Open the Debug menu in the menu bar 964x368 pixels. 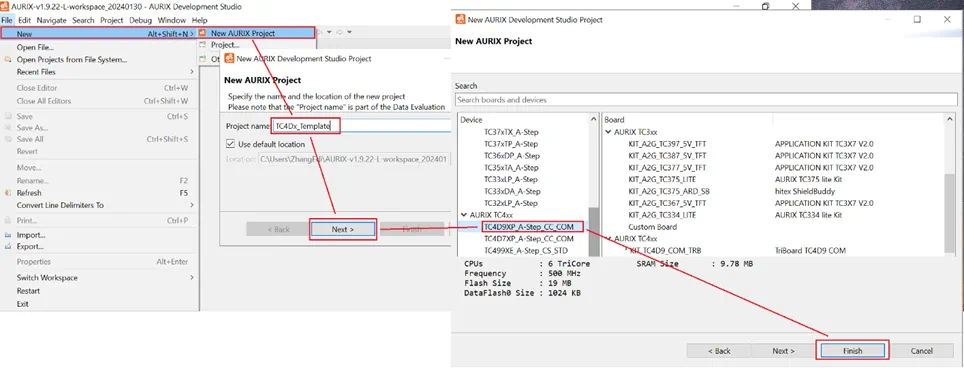tap(140, 20)
